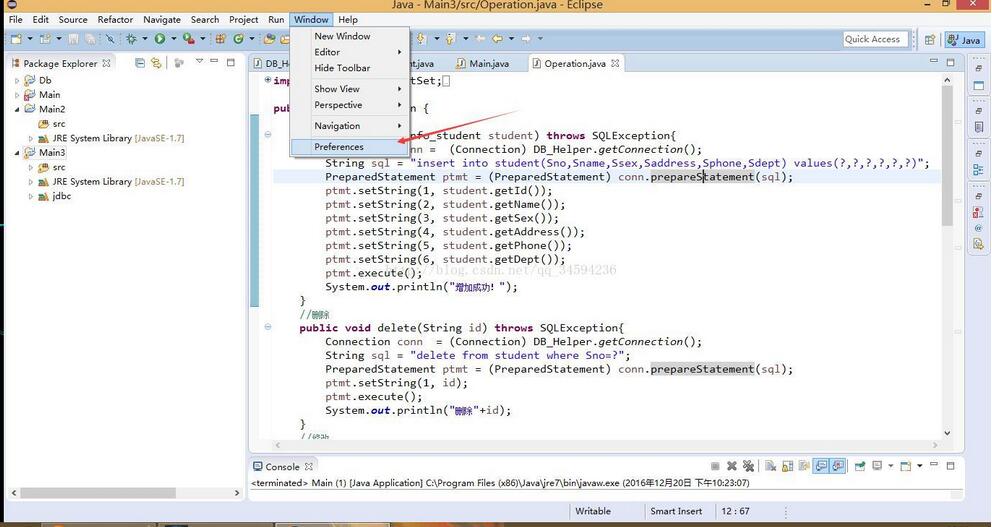Open the Debug icon dropdown arrow

[x=145, y=39]
